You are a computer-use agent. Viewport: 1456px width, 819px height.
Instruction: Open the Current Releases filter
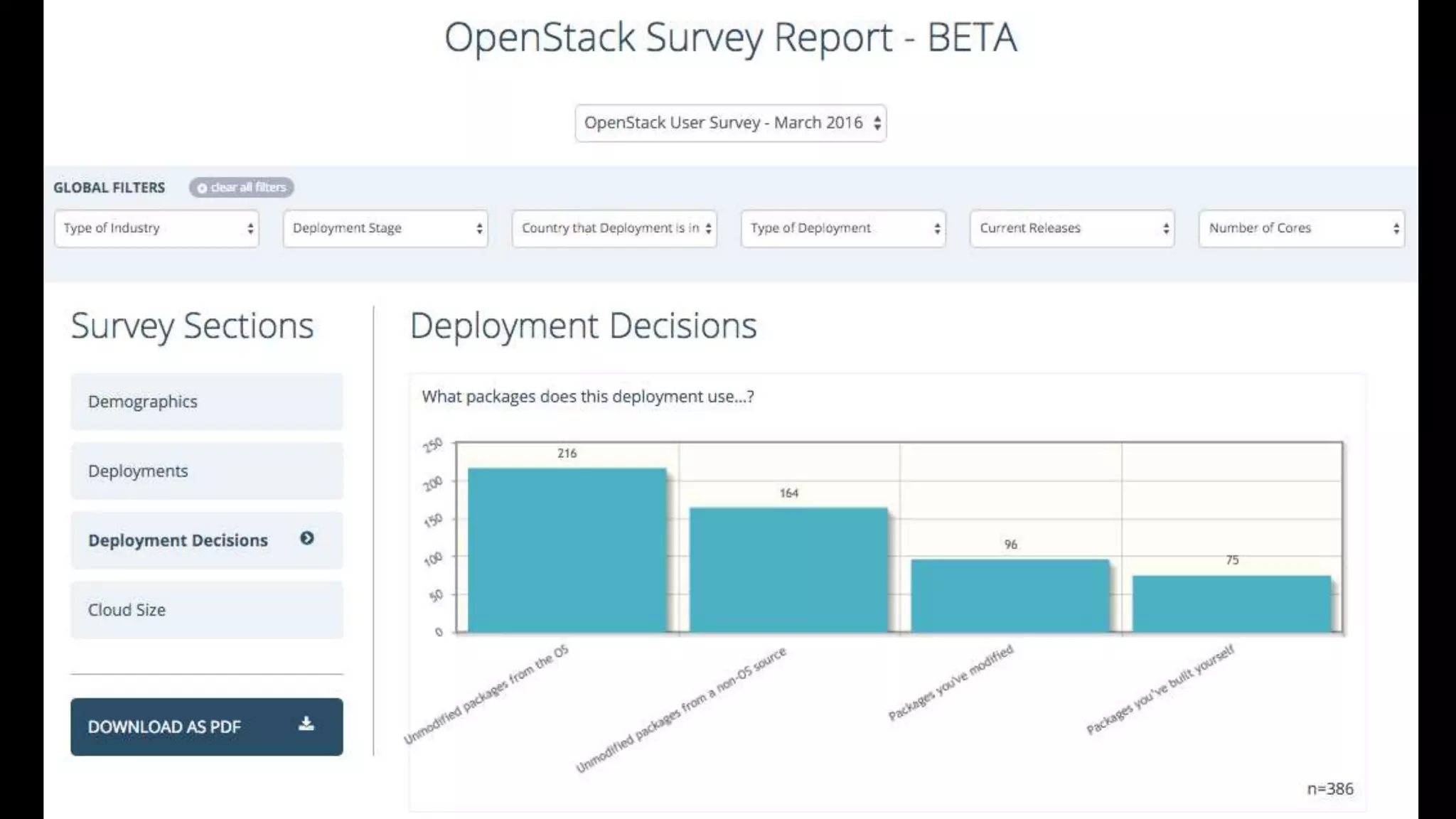coord(1072,228)
